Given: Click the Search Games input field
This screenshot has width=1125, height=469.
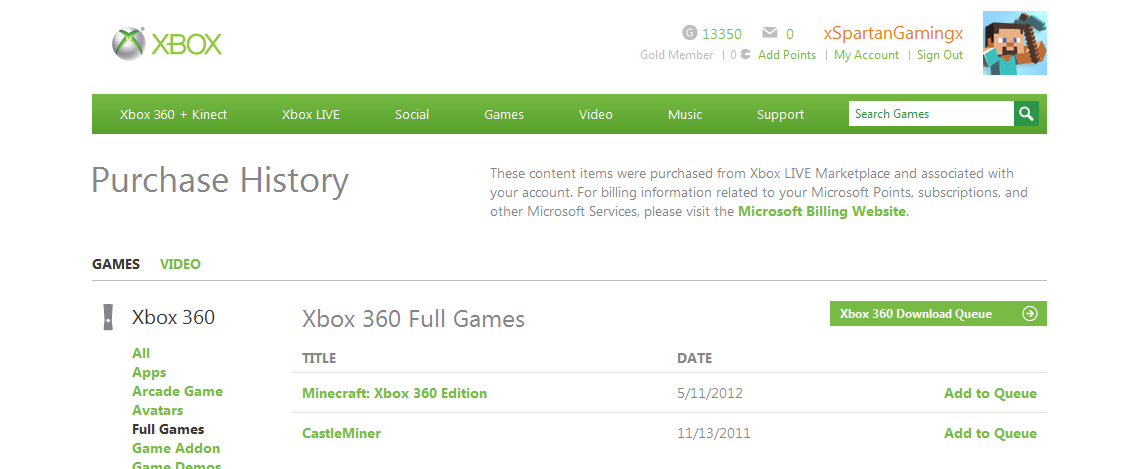Looking at the screenshot, I should point(930,114).
